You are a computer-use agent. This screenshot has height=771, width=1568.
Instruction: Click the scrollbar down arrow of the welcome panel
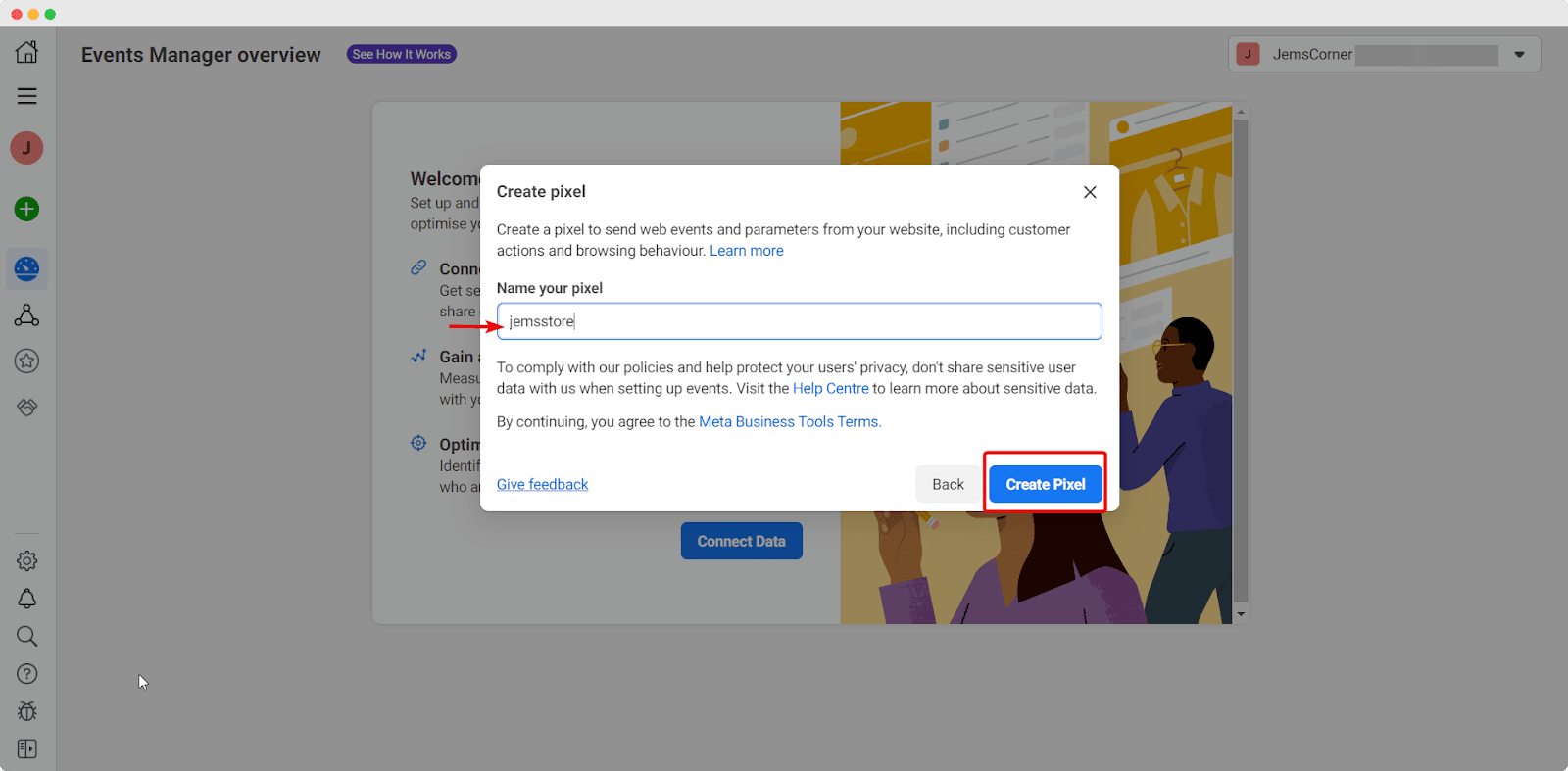pyautogui.click(x=1241, y=614)
